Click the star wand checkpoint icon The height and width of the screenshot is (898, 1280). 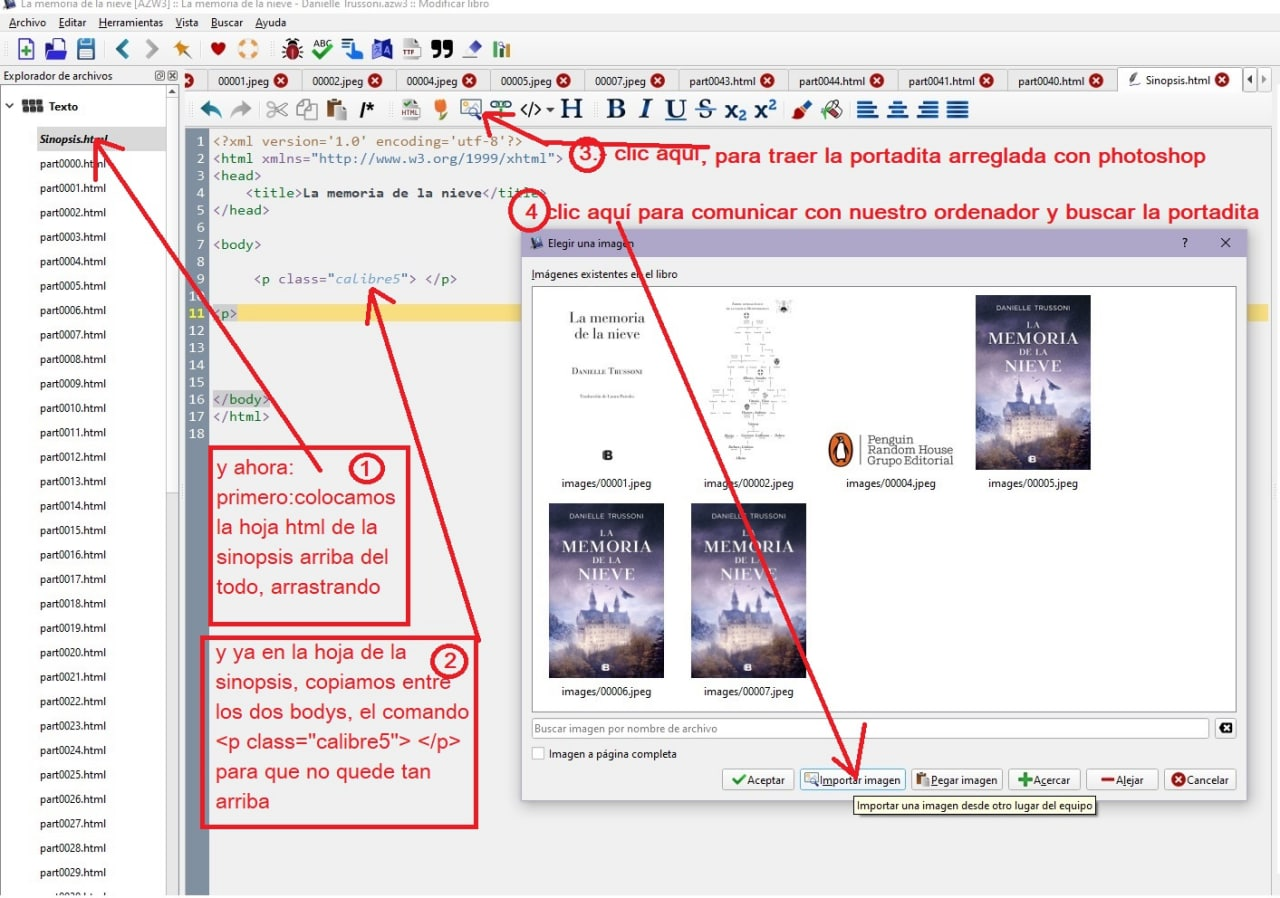[181, 48]
